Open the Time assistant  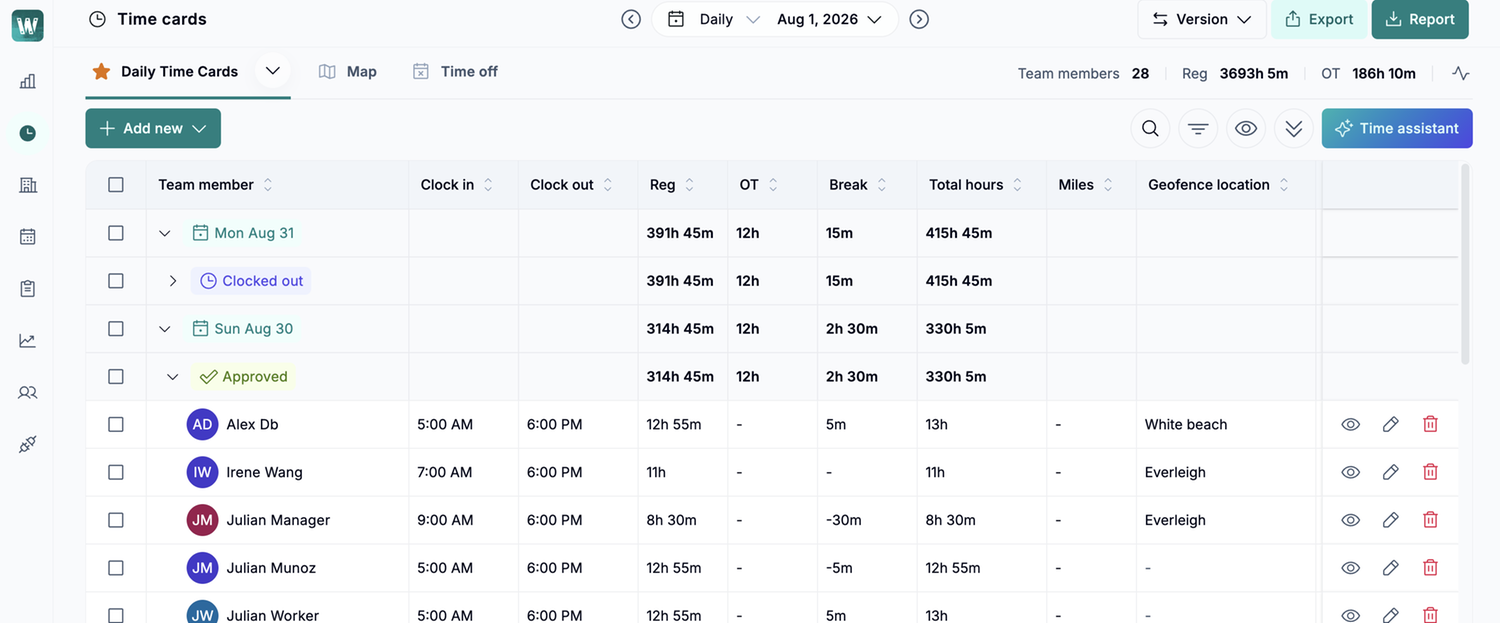1397,128
